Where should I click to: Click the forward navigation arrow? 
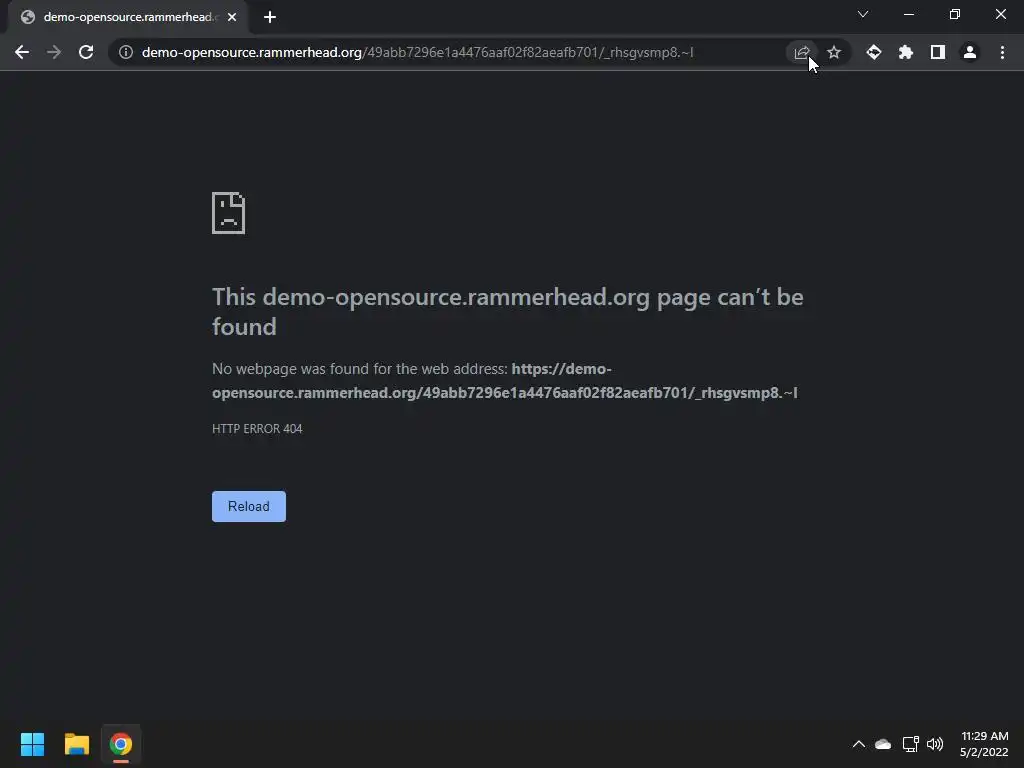click(54, 52)
